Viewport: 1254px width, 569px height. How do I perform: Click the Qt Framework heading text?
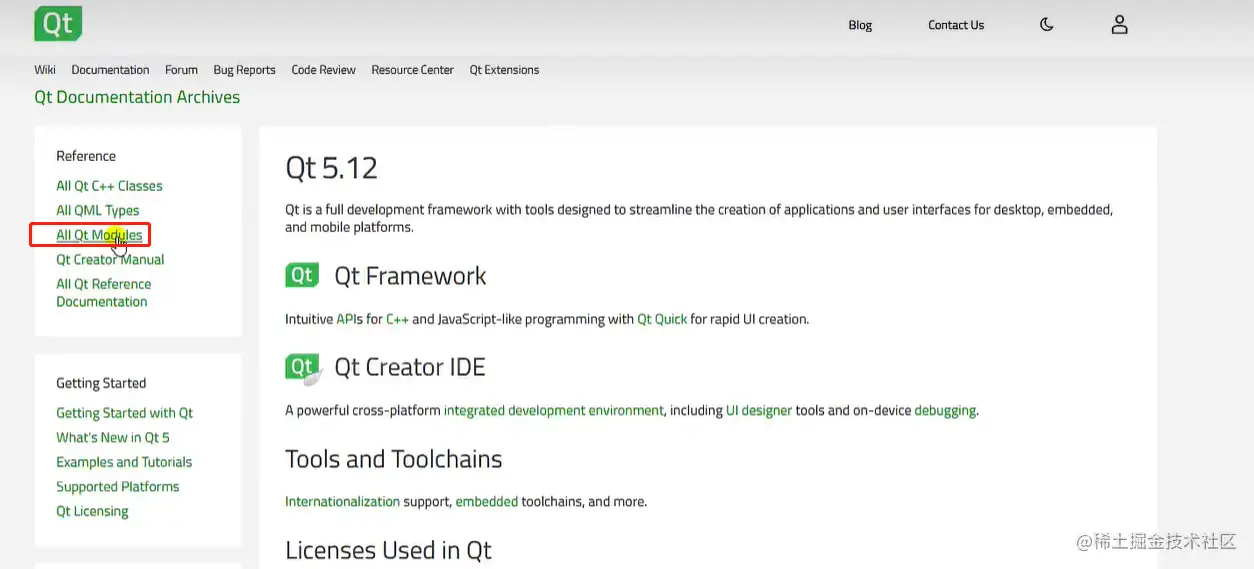(x=410, y=276)
